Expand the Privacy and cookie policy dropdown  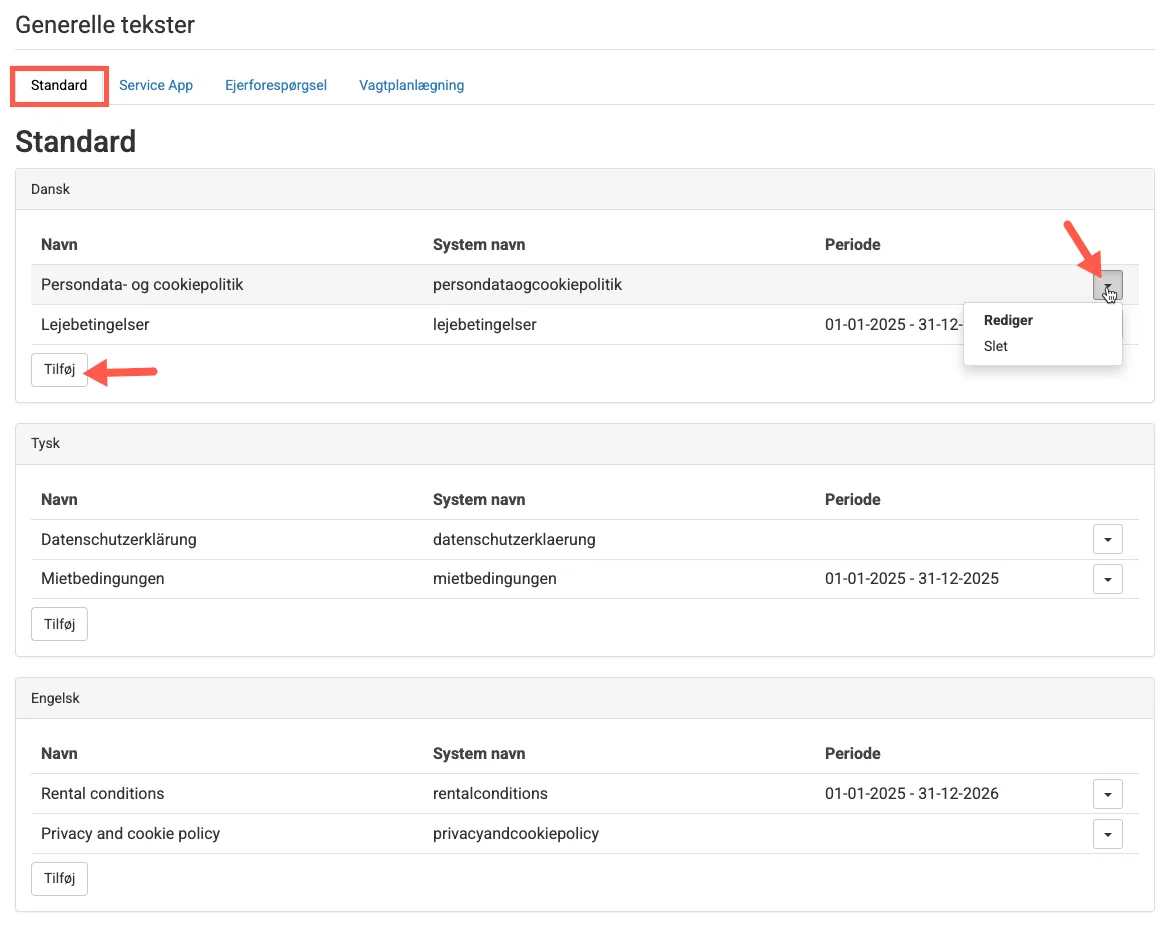click(x=1107, y=834)
